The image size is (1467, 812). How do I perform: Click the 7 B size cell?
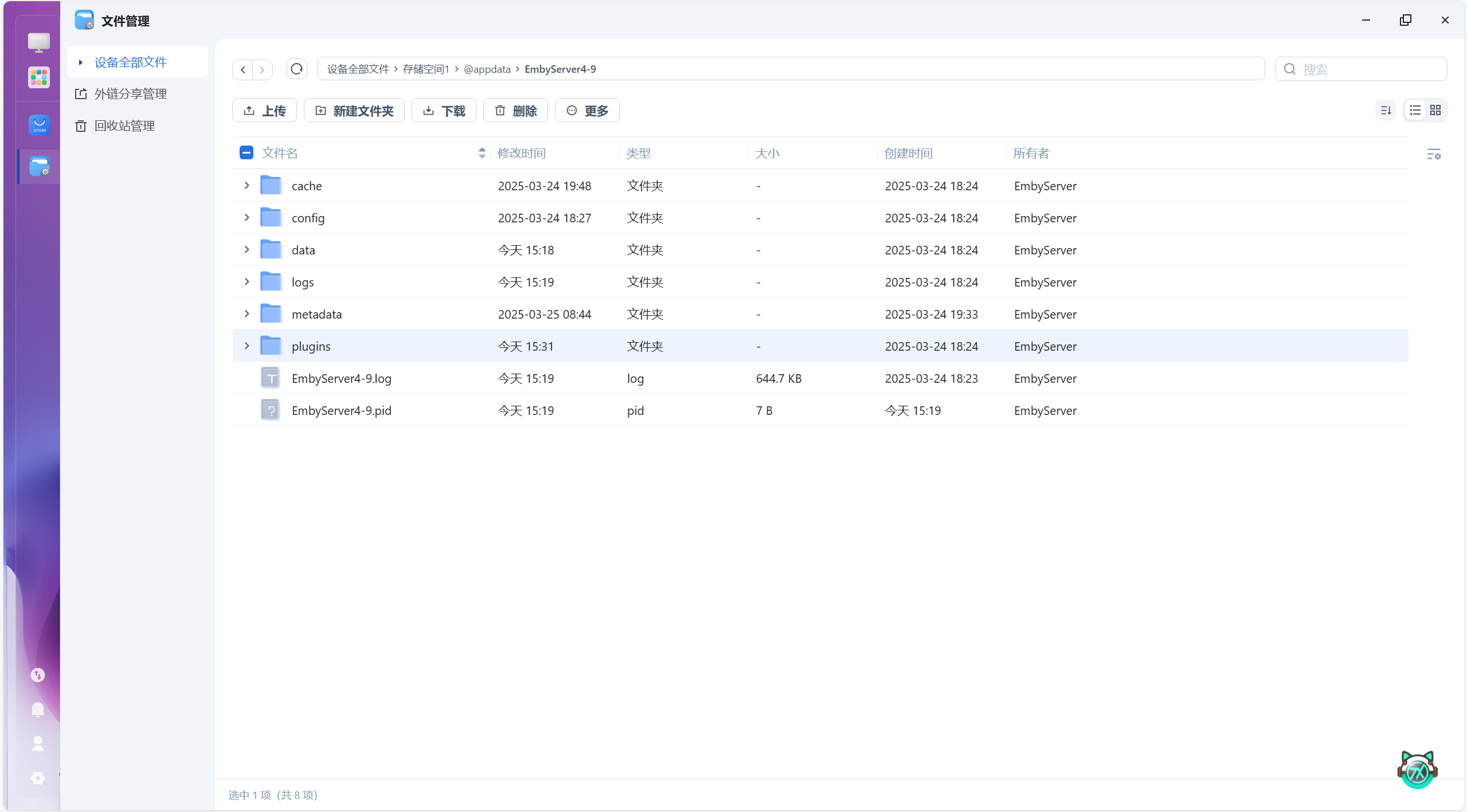click(x=764, y=410)
